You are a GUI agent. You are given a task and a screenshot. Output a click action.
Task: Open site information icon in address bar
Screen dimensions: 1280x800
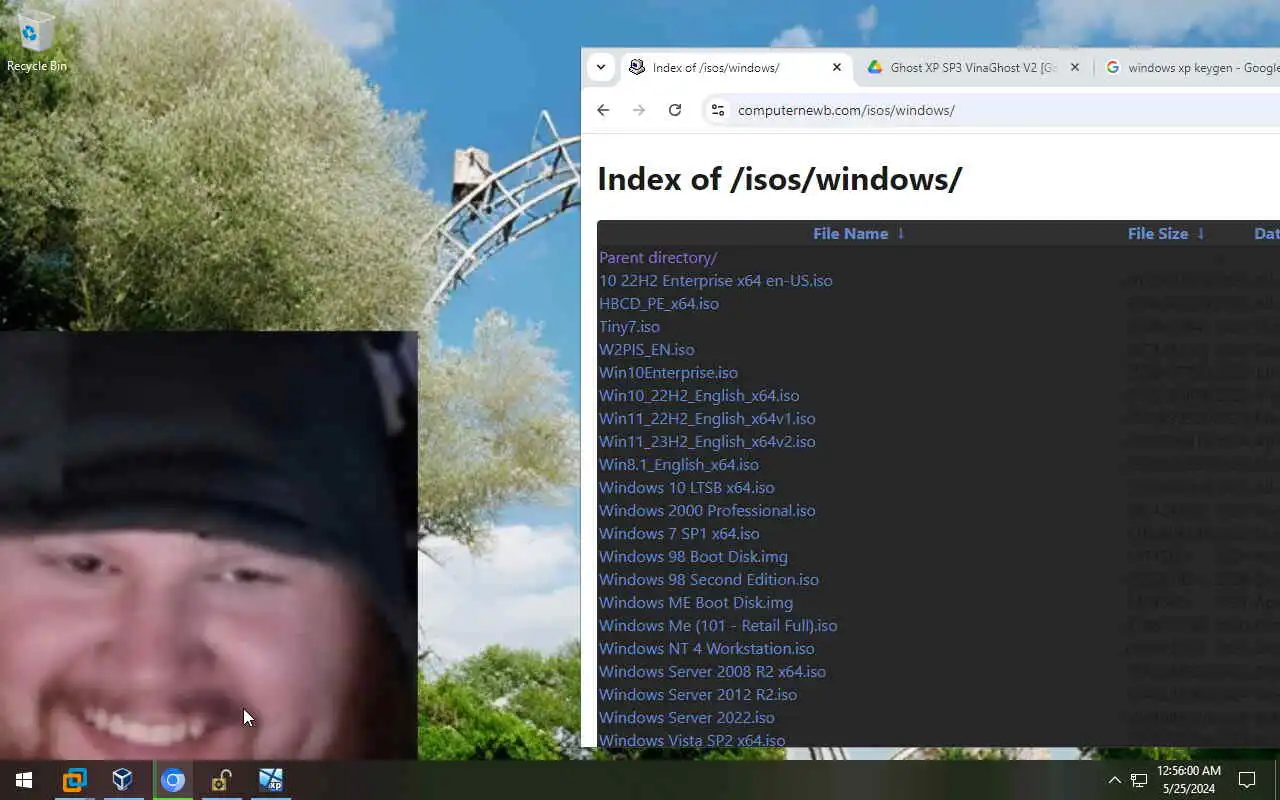tap(717, 110)
